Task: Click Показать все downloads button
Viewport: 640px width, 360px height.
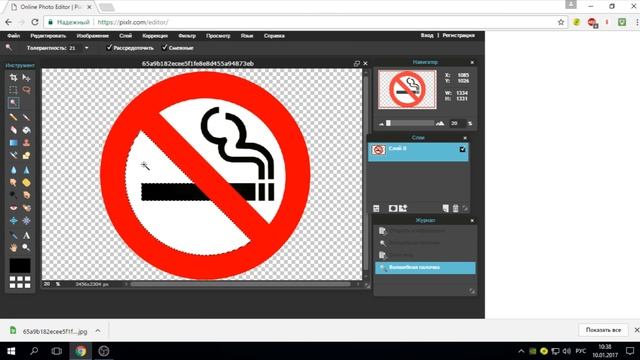Action: tap(603, 330)
